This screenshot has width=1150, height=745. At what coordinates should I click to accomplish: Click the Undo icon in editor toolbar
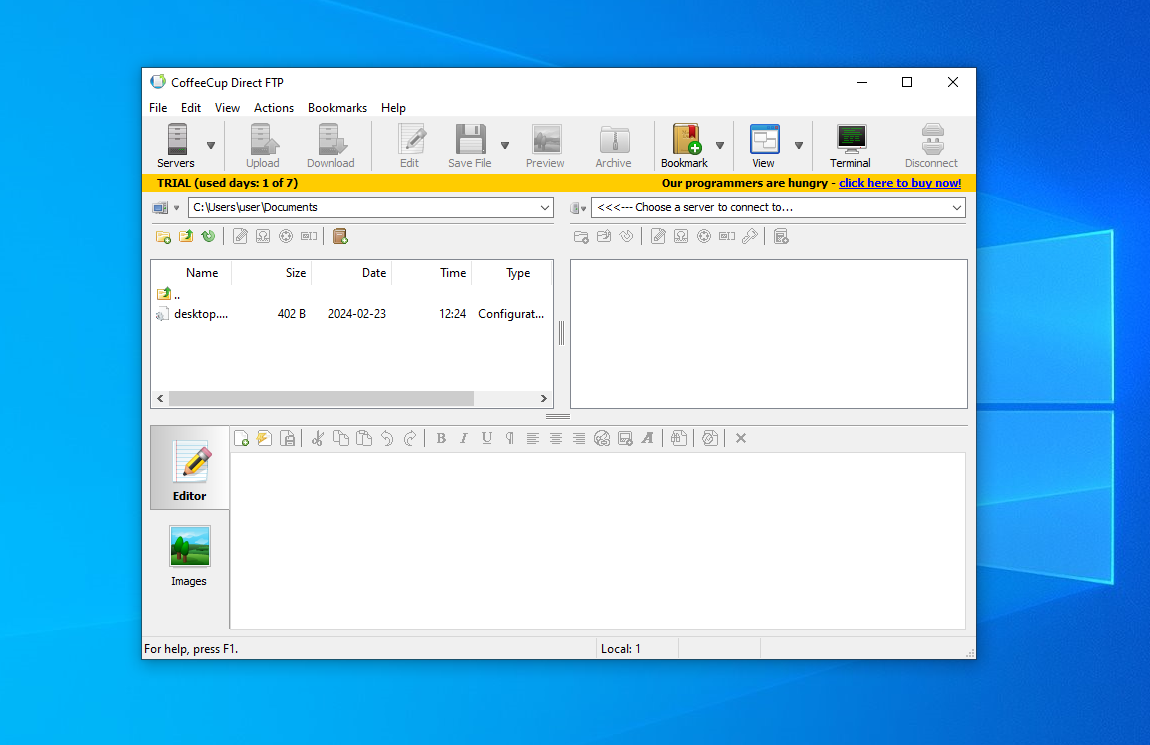(387, 438)
